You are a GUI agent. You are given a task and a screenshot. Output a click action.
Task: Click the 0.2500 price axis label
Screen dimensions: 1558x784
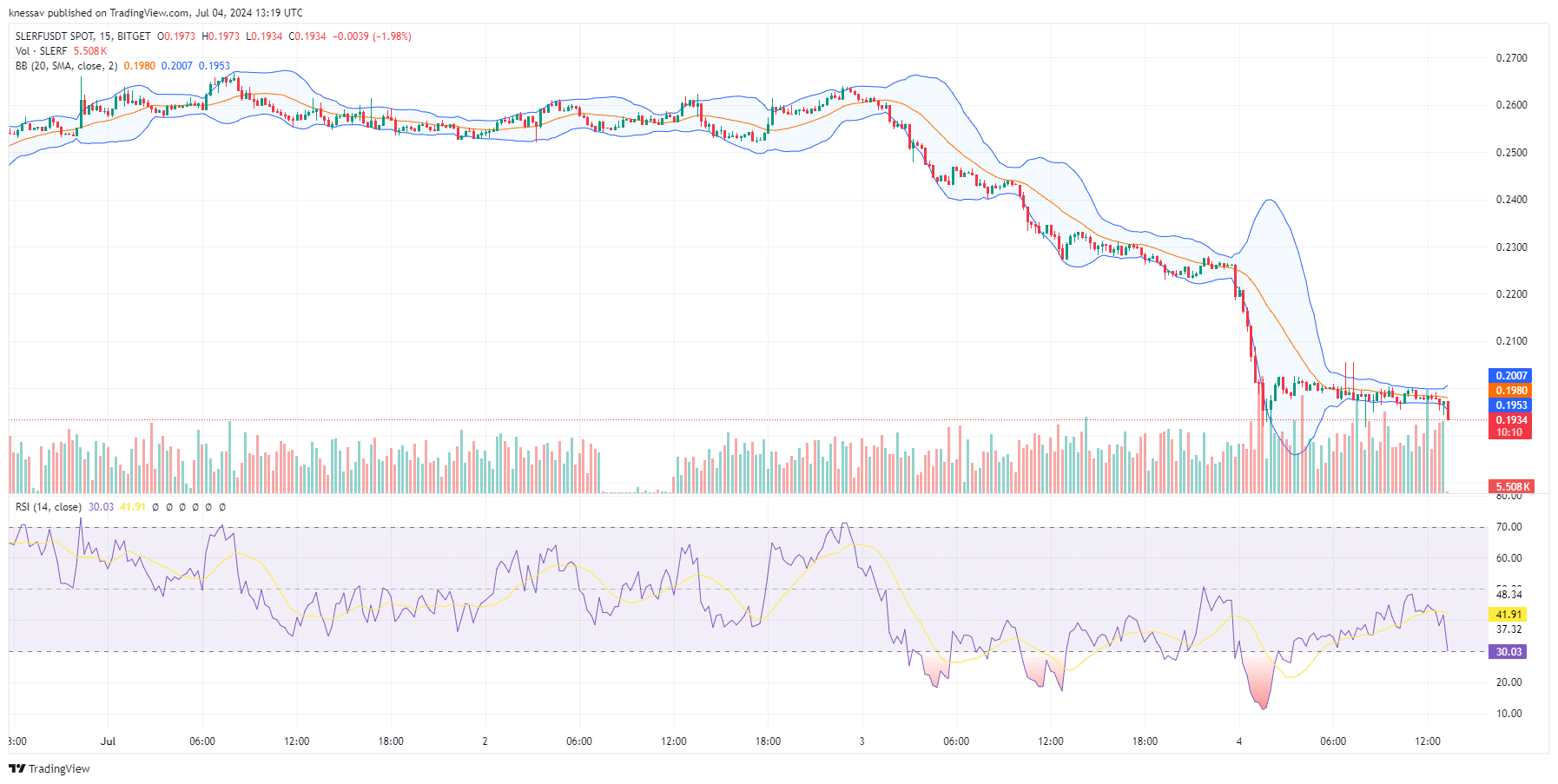coord(1511,153)
